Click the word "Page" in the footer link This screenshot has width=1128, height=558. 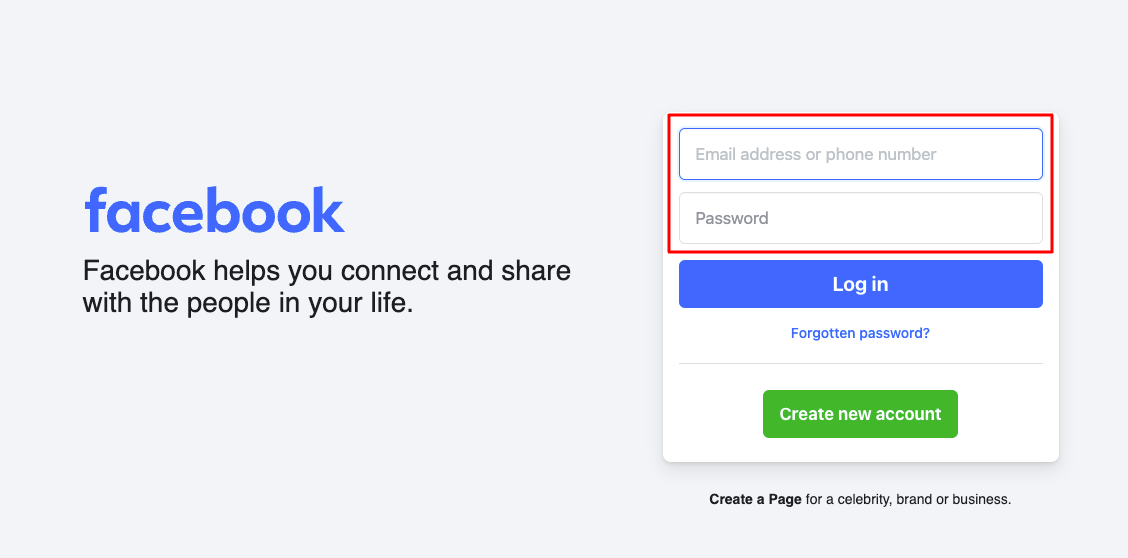784,499
